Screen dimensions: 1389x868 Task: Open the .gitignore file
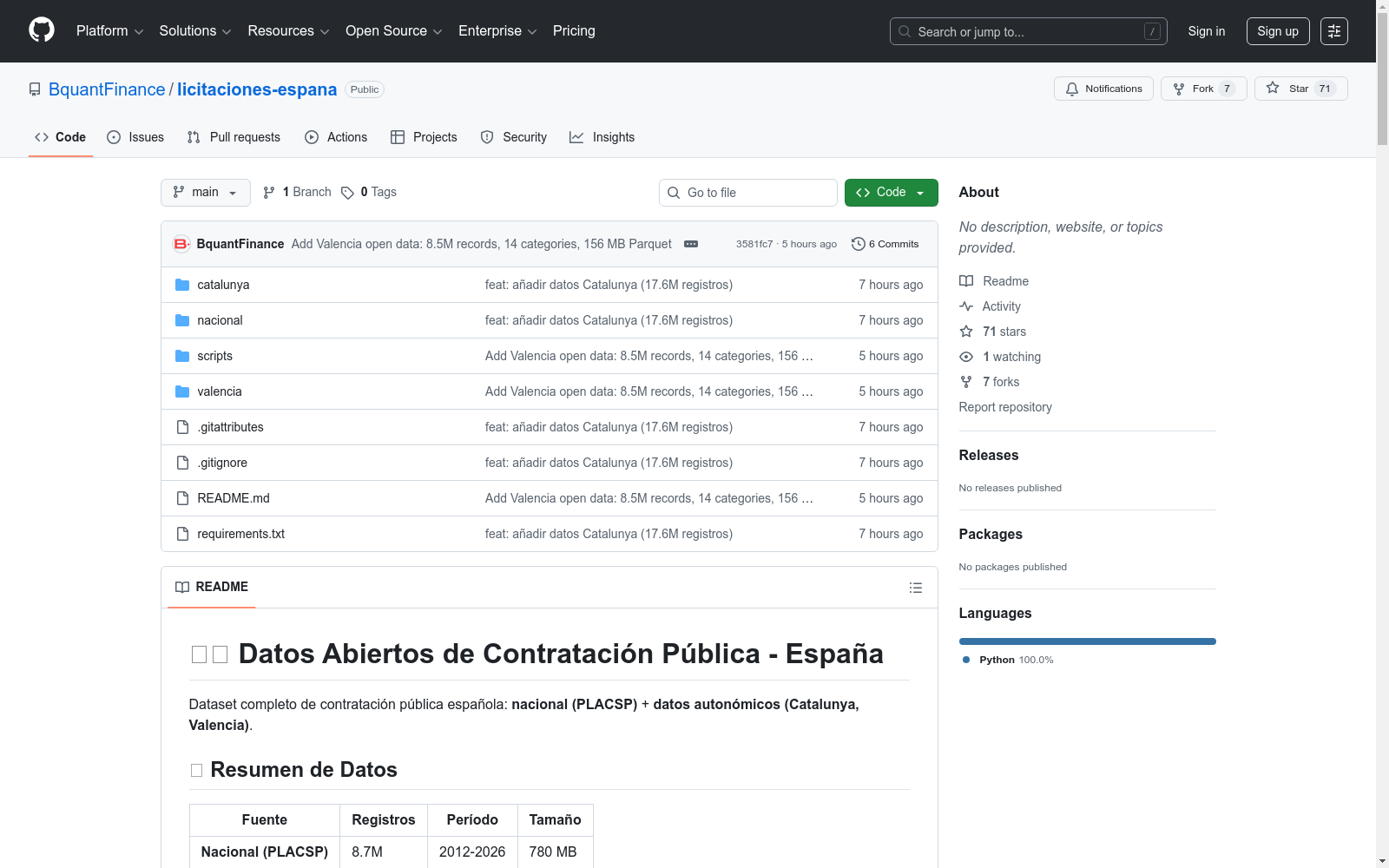click(x=222, y=463)
